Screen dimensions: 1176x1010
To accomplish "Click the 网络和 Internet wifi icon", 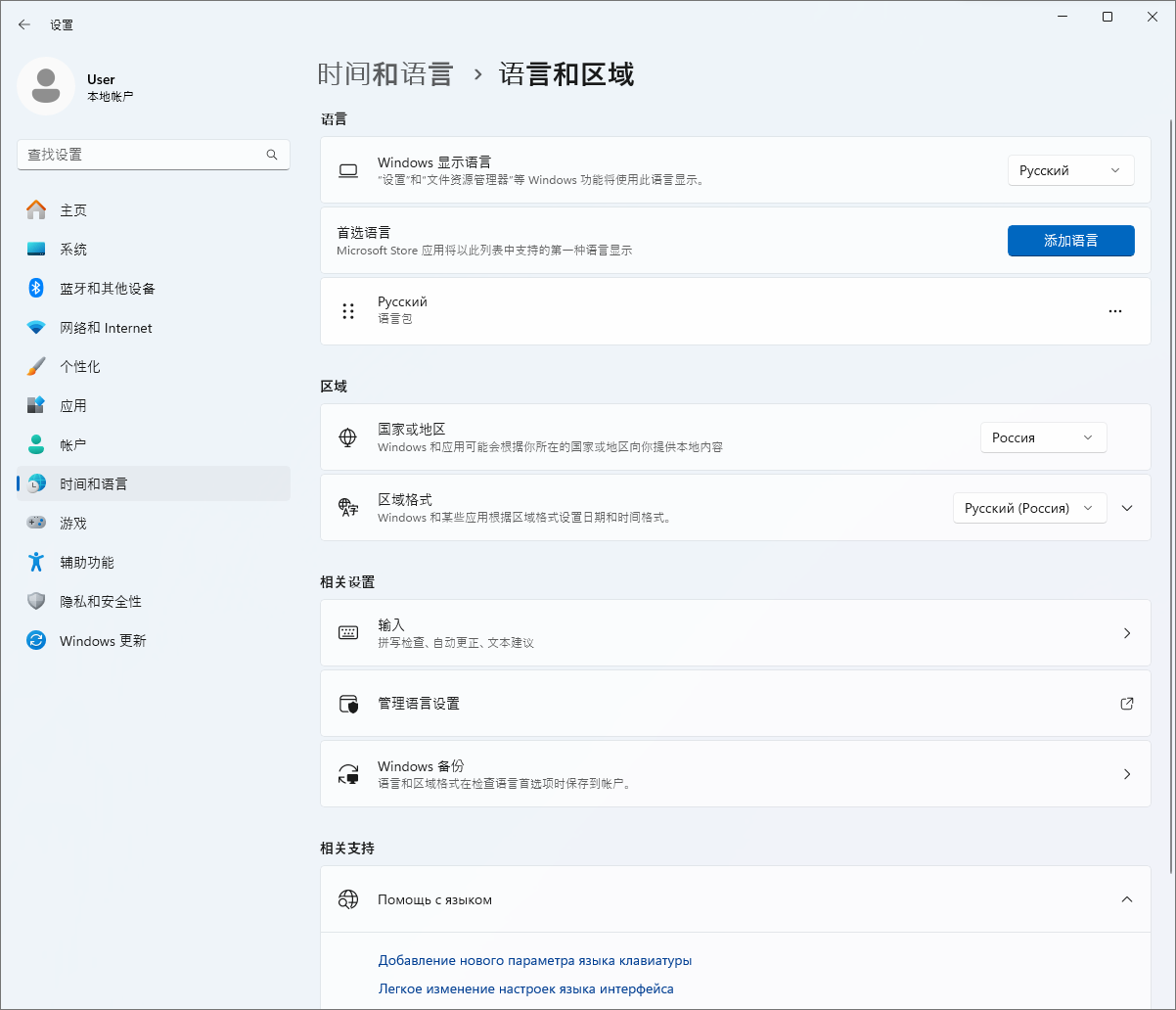I will [36, 328].
